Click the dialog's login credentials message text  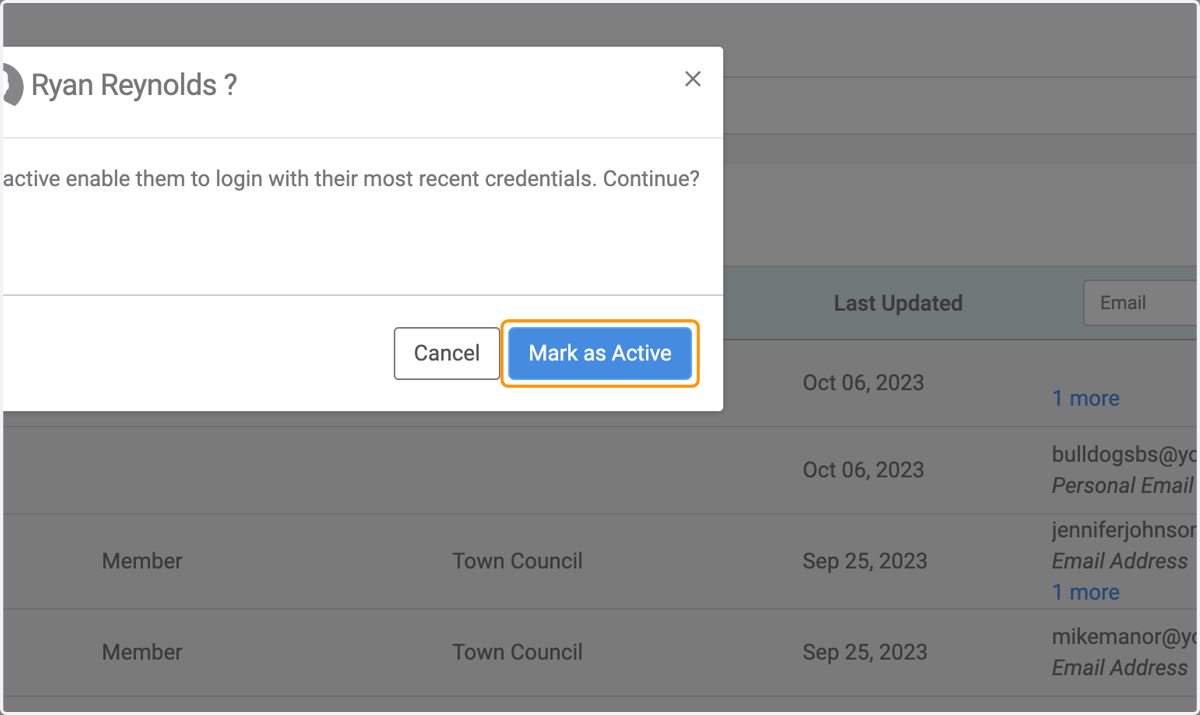(351, 180)
